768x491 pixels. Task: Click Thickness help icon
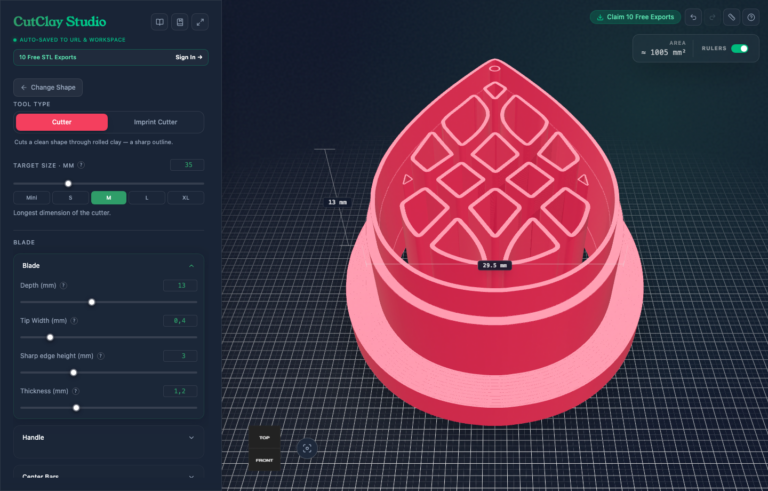pos(76,391)
